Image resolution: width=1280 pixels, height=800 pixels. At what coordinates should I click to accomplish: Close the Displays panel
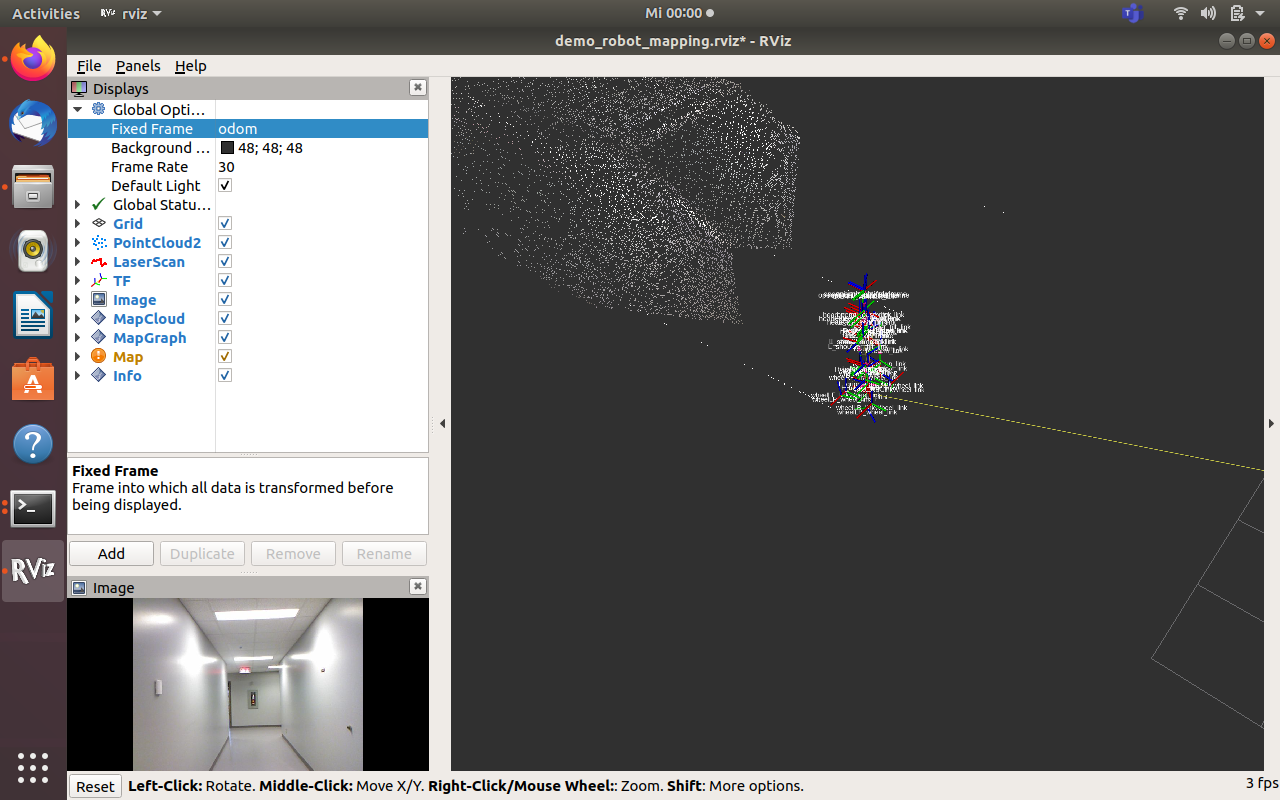418,88
